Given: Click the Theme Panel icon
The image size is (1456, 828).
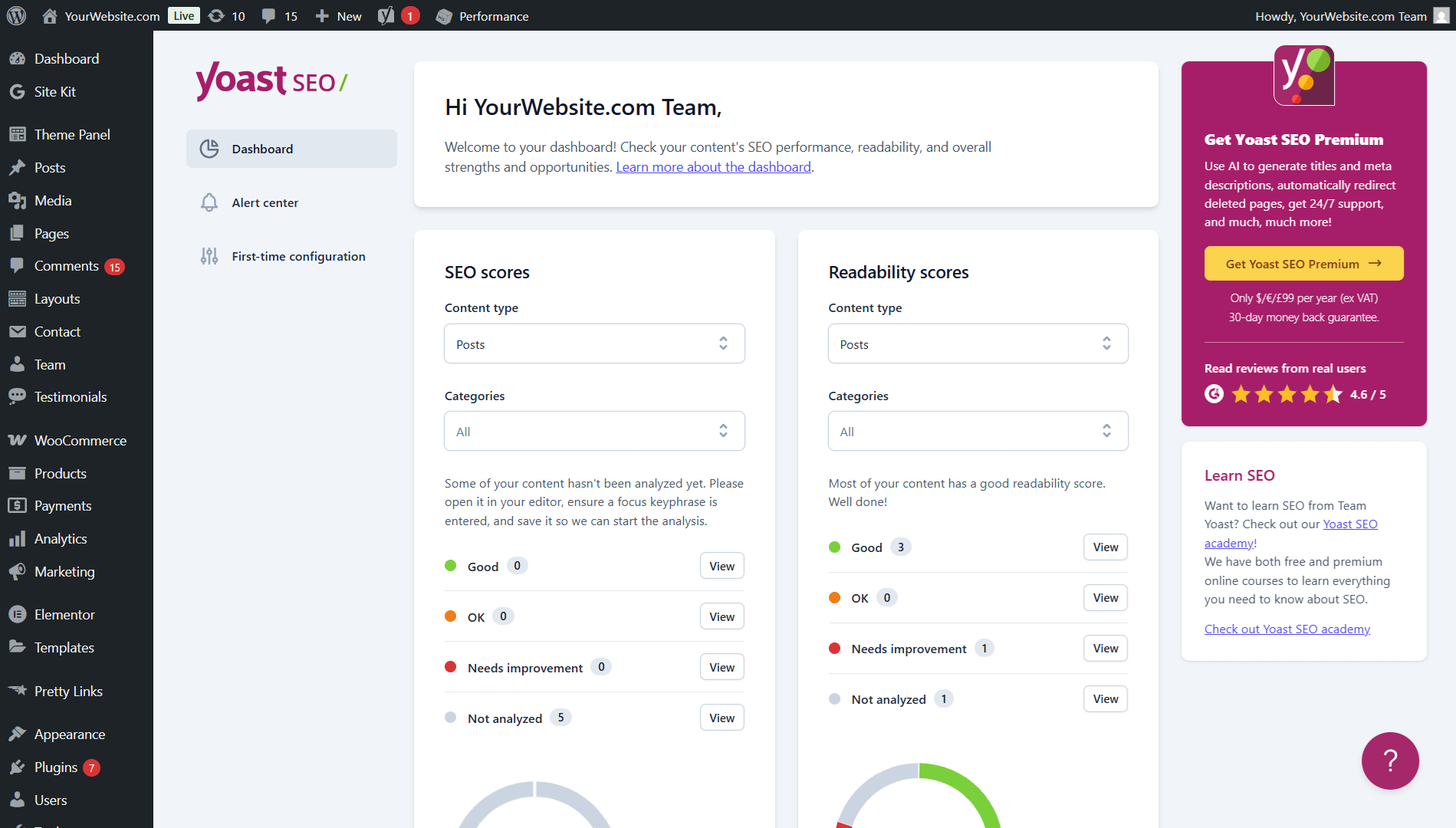Looking at the screenshot, I should tap(17, 135).
